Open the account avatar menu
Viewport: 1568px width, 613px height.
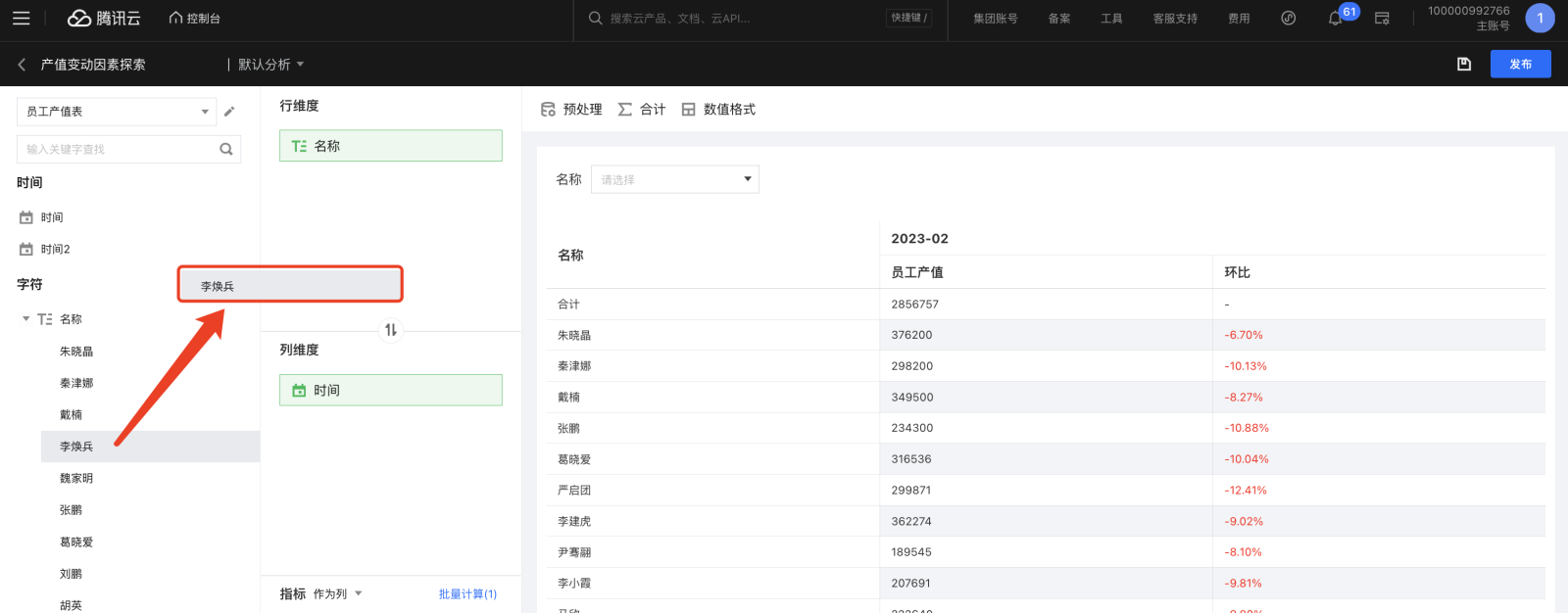[1540, 19]
